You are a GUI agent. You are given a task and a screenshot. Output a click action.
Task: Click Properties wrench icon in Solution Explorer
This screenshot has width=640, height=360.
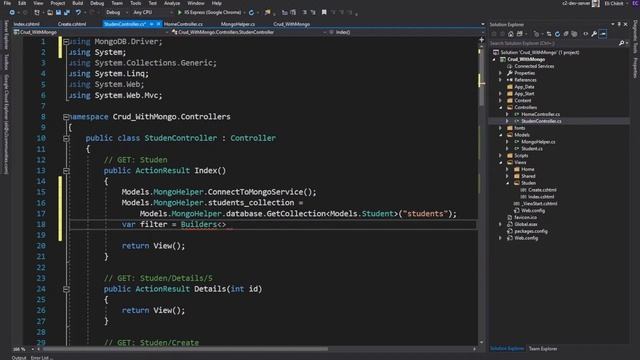pyautogui.click(x=594, y=34)
